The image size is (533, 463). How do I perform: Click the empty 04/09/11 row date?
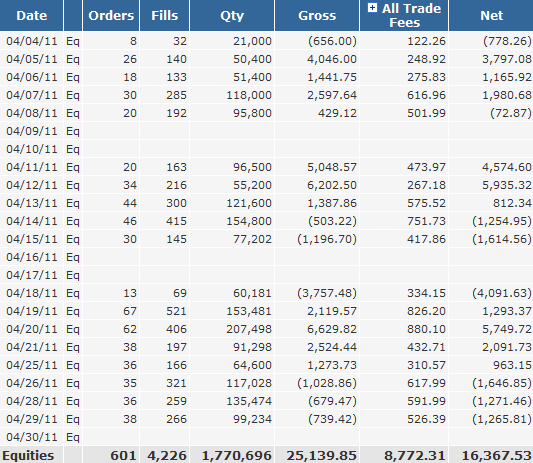pos(32,131)
